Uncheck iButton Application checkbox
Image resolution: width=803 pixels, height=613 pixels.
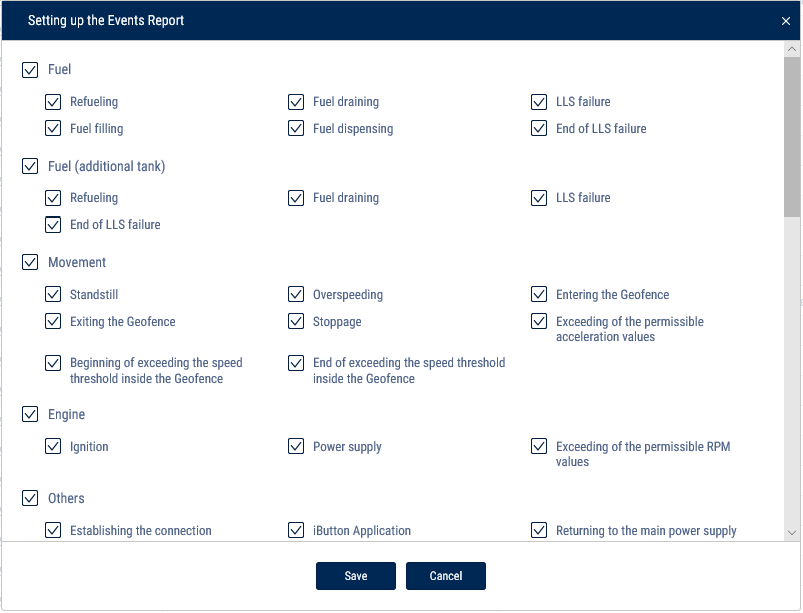(295, 530)
